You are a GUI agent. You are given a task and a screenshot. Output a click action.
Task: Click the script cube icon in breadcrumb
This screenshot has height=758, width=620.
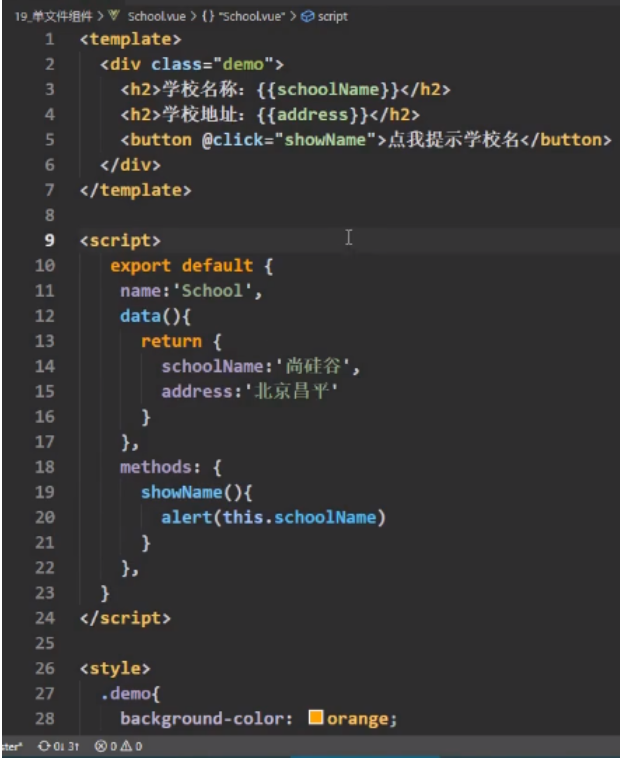307,17
